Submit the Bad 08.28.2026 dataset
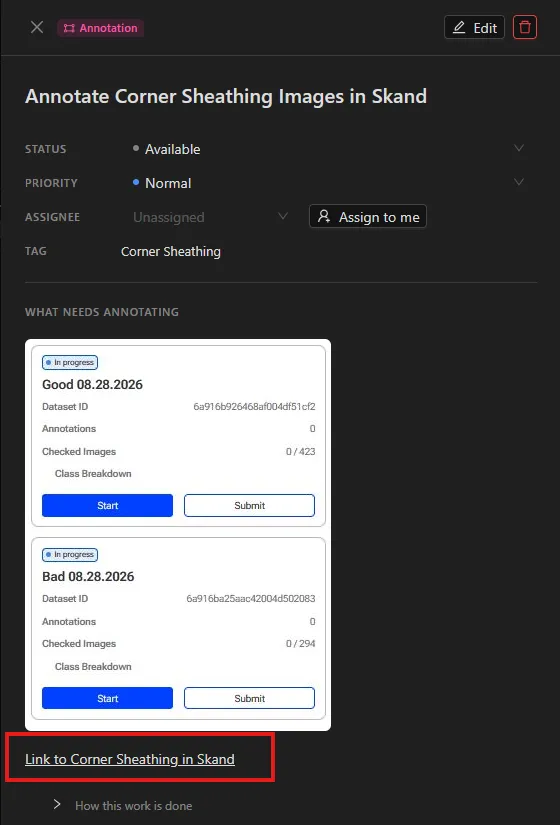Viewport: 560px width, 825px height. tap(249, 698)
